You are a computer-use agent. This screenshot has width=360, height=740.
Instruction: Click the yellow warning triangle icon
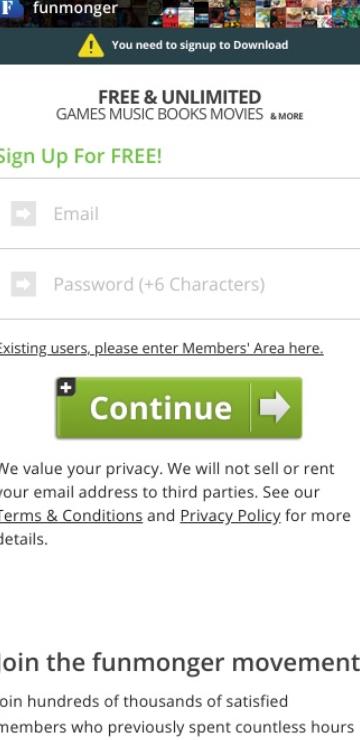pos(91,46)
